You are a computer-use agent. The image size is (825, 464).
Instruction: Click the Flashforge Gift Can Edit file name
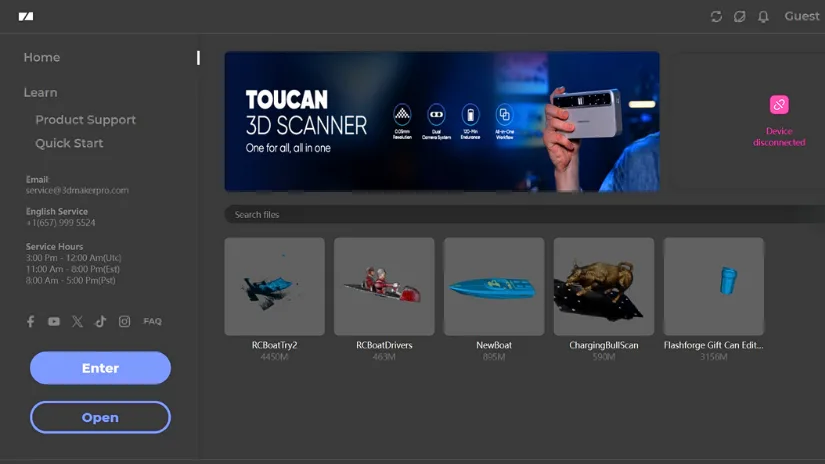click(x=713, y=345)
